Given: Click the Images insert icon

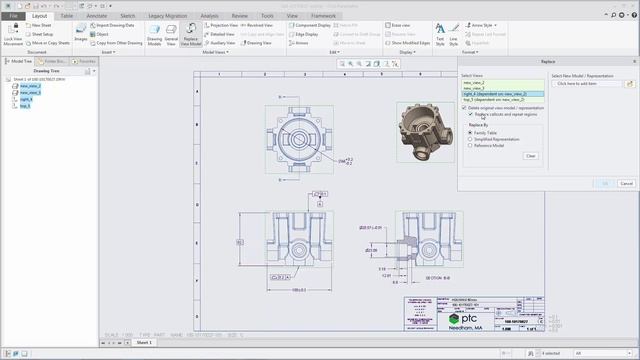Looking at the screenshot, I should (81, 32).
